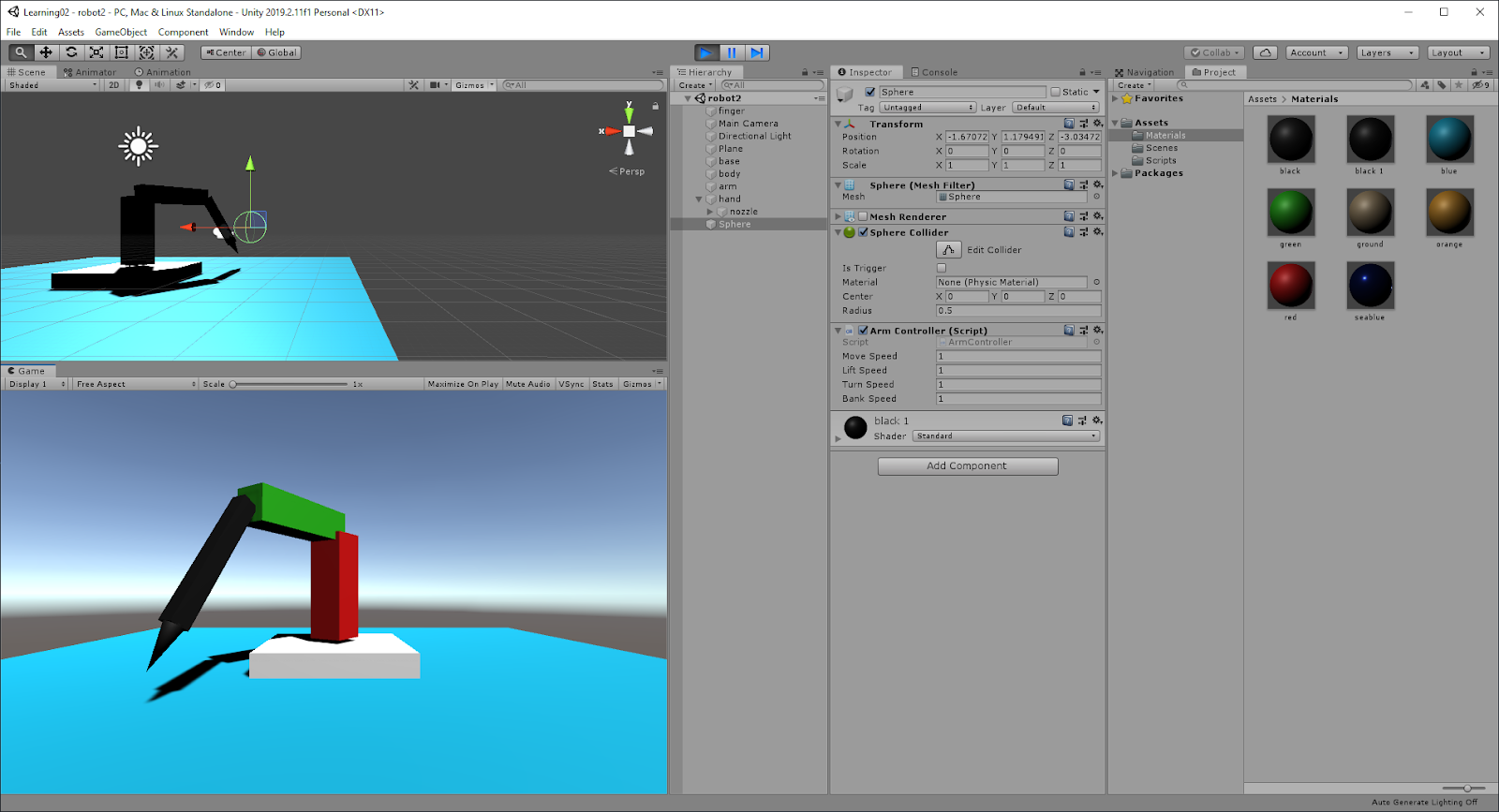Select the Move tool in toolbar
This screenshot has width=1499, height=812.
[x=46, y=52]
